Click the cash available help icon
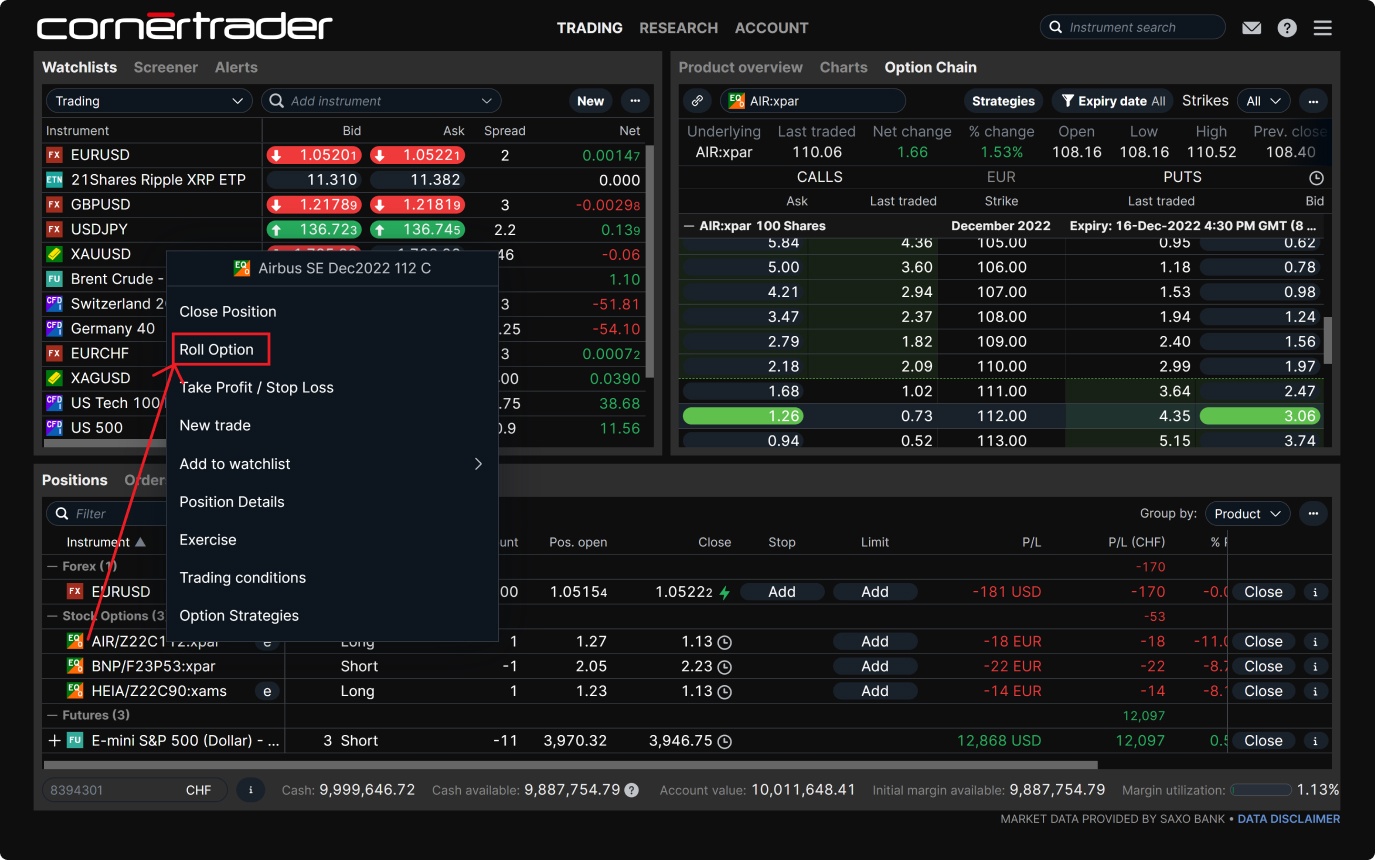Screen dimensions: 1375x860 pyautogui.click(x=631, y=790)
